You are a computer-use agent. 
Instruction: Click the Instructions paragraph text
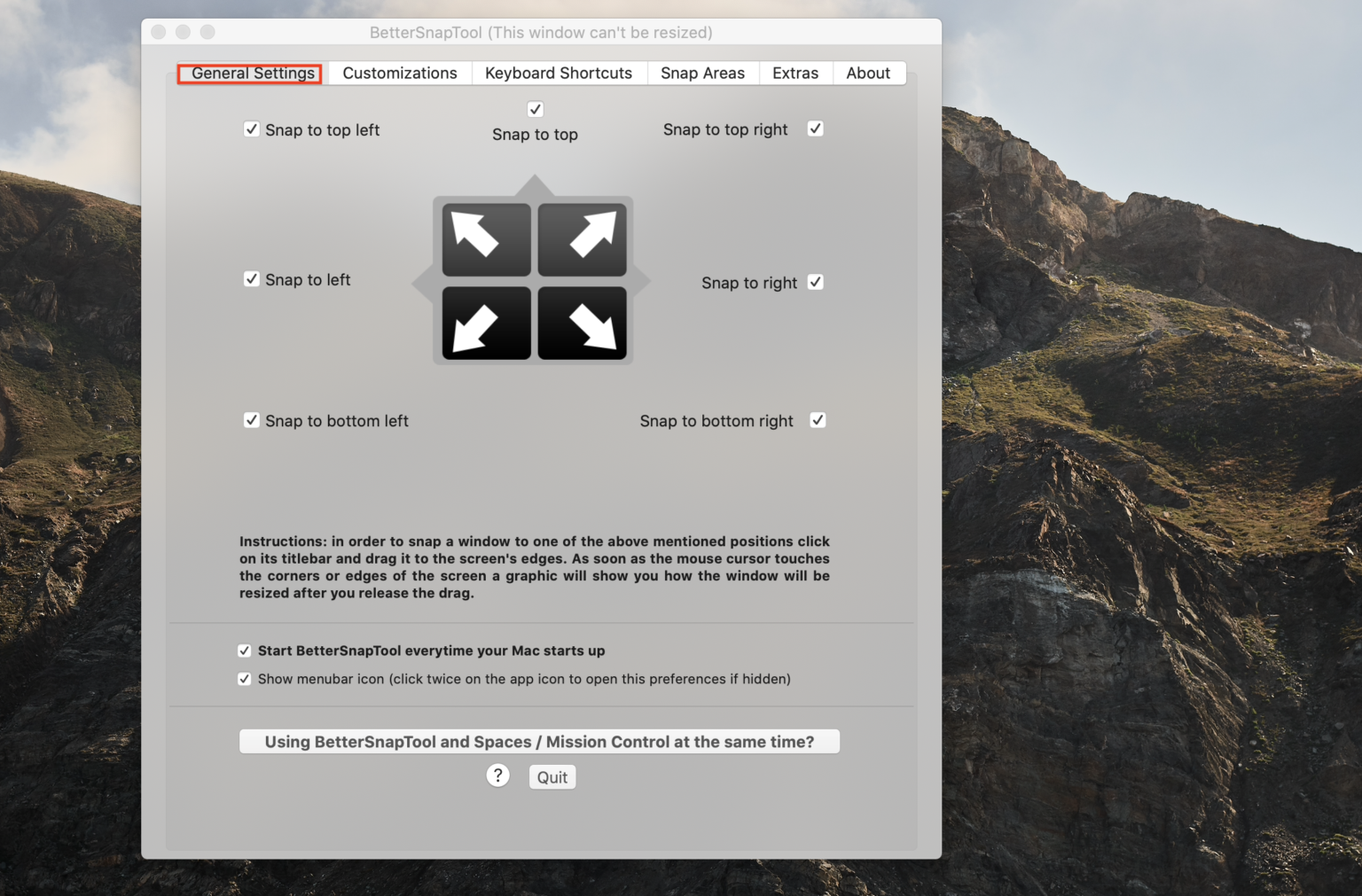pyautogui.click(x=535, y=567)
